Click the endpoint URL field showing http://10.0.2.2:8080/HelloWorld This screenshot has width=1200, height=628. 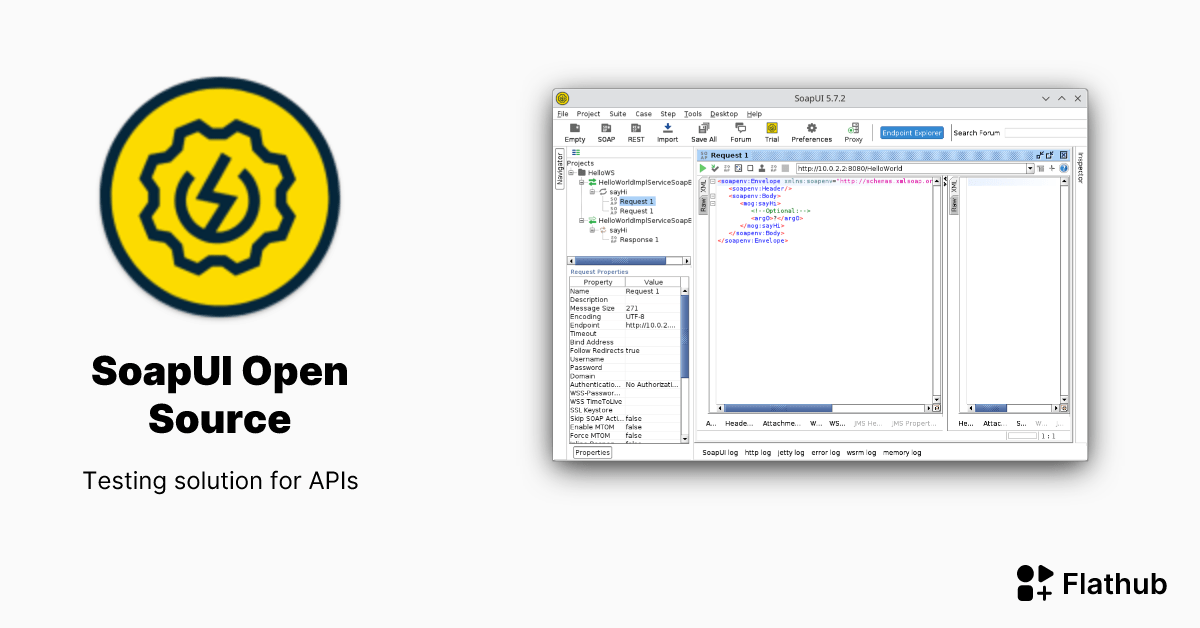910,168
